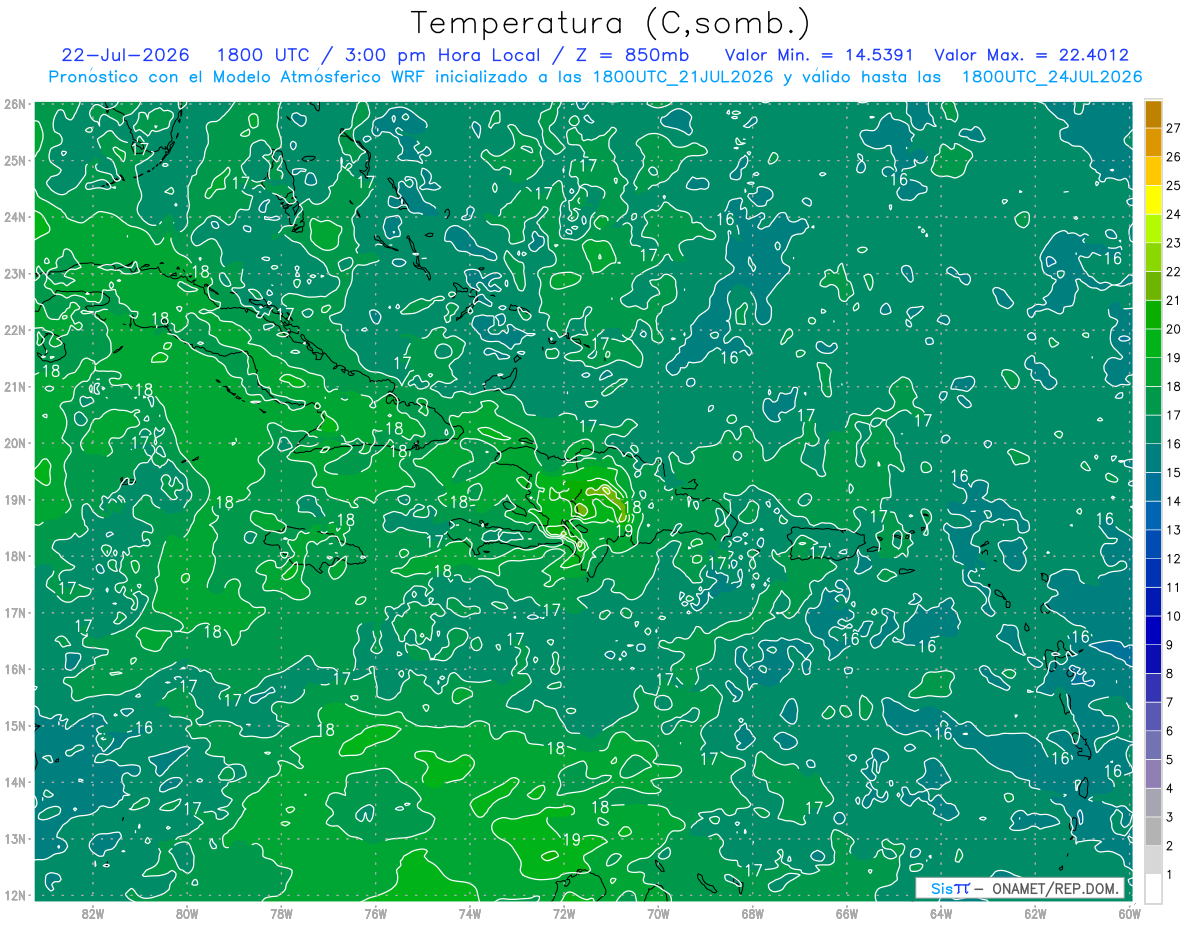
Task: Click the dark orange swatch atop the legend
Action: coord(1153,114)
